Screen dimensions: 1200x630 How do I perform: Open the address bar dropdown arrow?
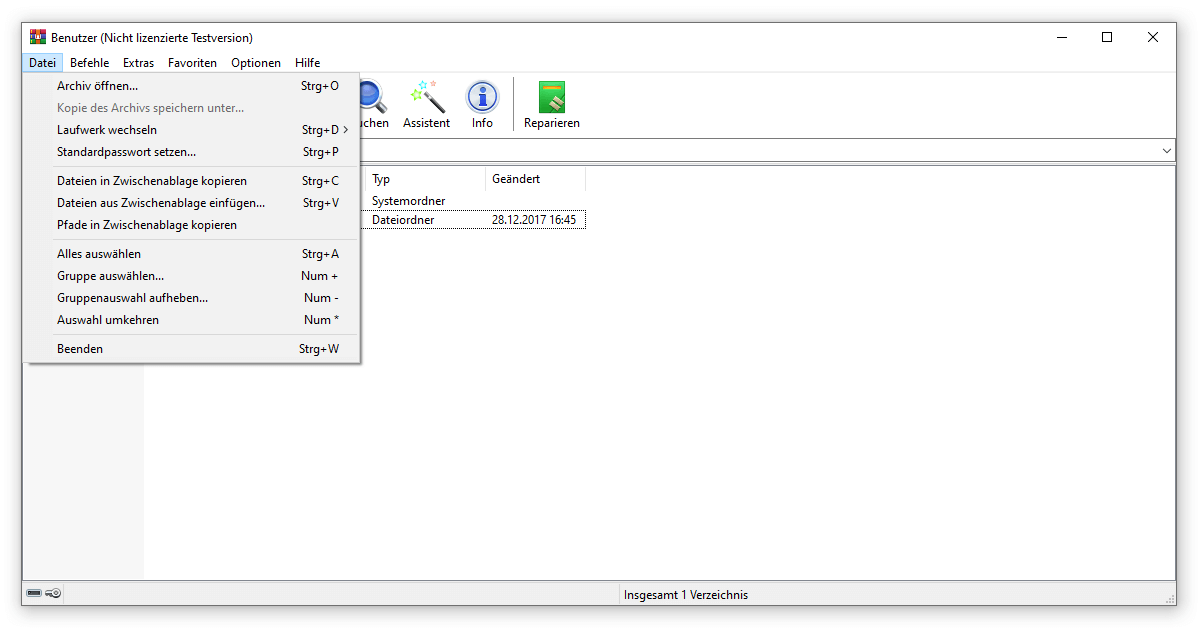(1166, 150)
